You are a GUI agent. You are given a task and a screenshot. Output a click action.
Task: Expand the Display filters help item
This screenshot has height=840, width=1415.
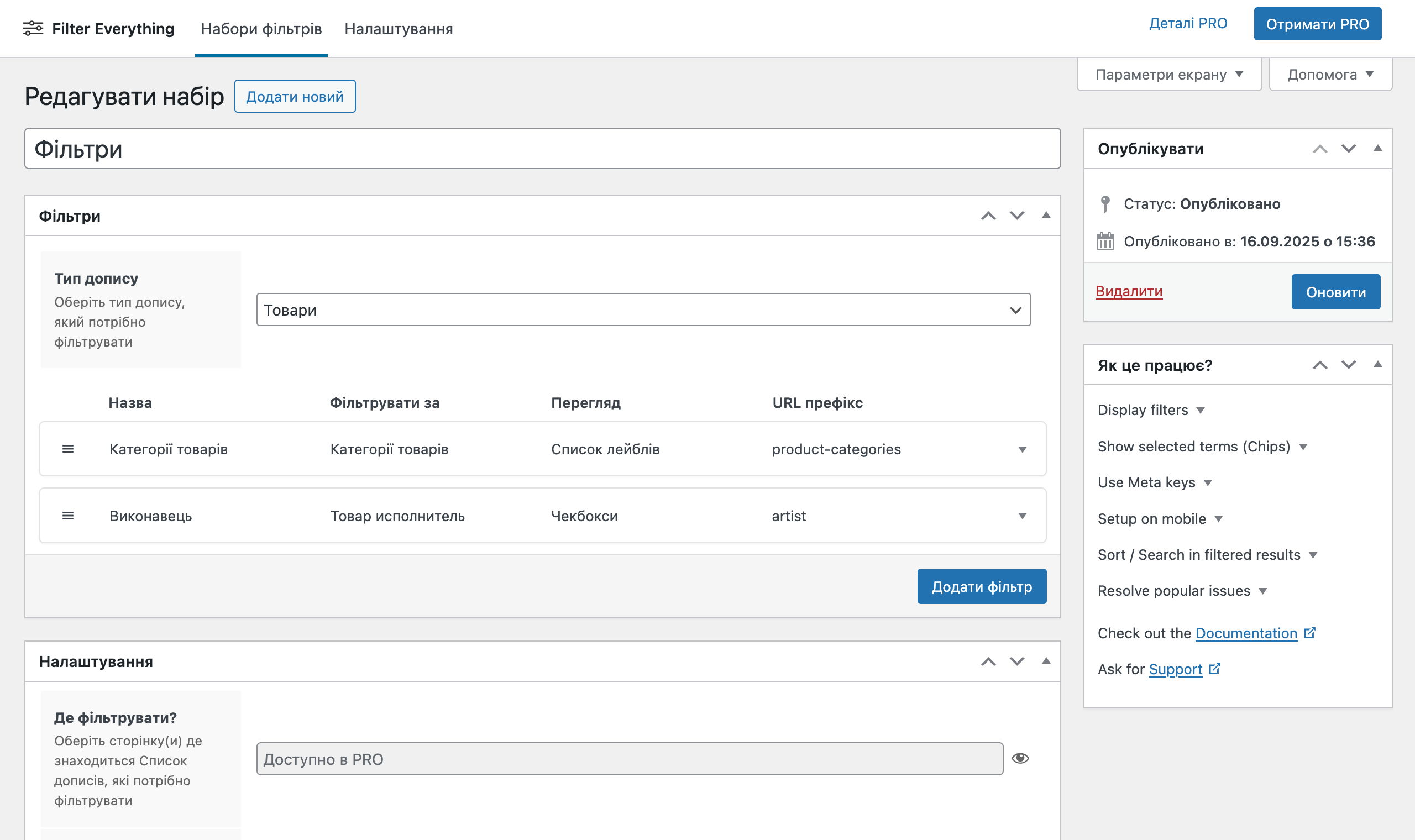(x=1151, y=410)
